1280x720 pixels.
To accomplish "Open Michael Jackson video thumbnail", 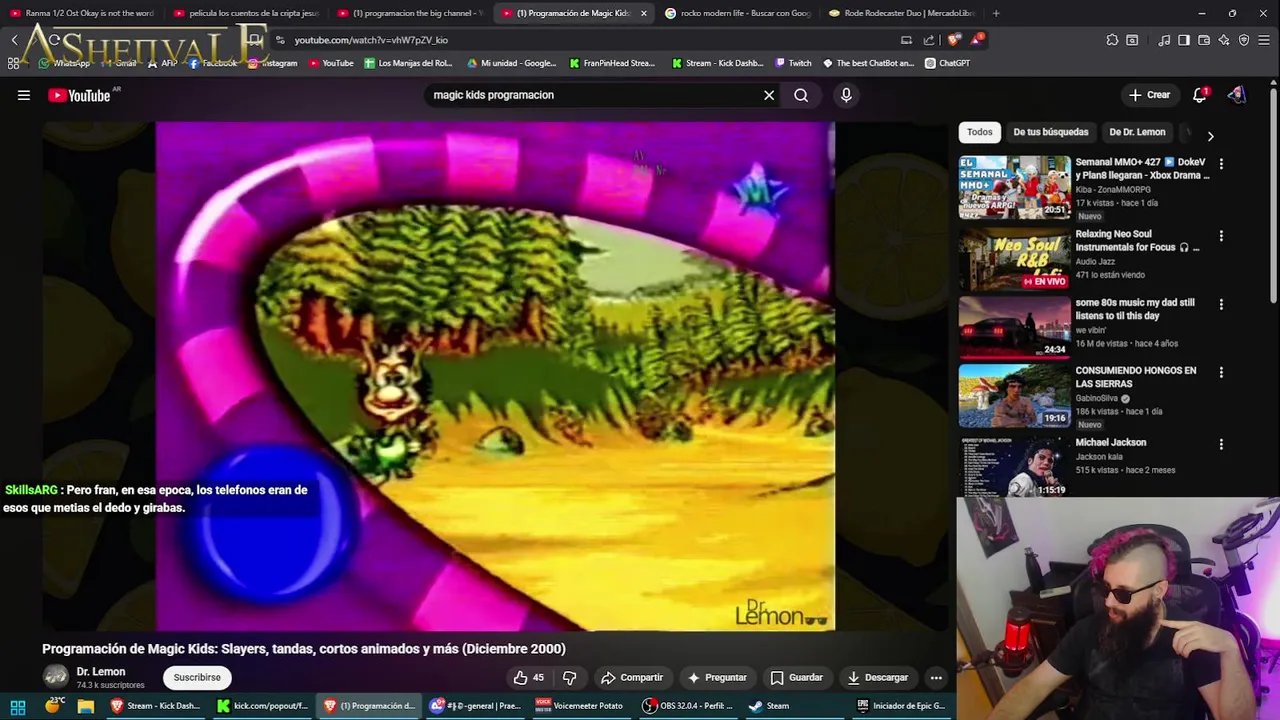I will pyautogui.click(x=1014, y=466).
